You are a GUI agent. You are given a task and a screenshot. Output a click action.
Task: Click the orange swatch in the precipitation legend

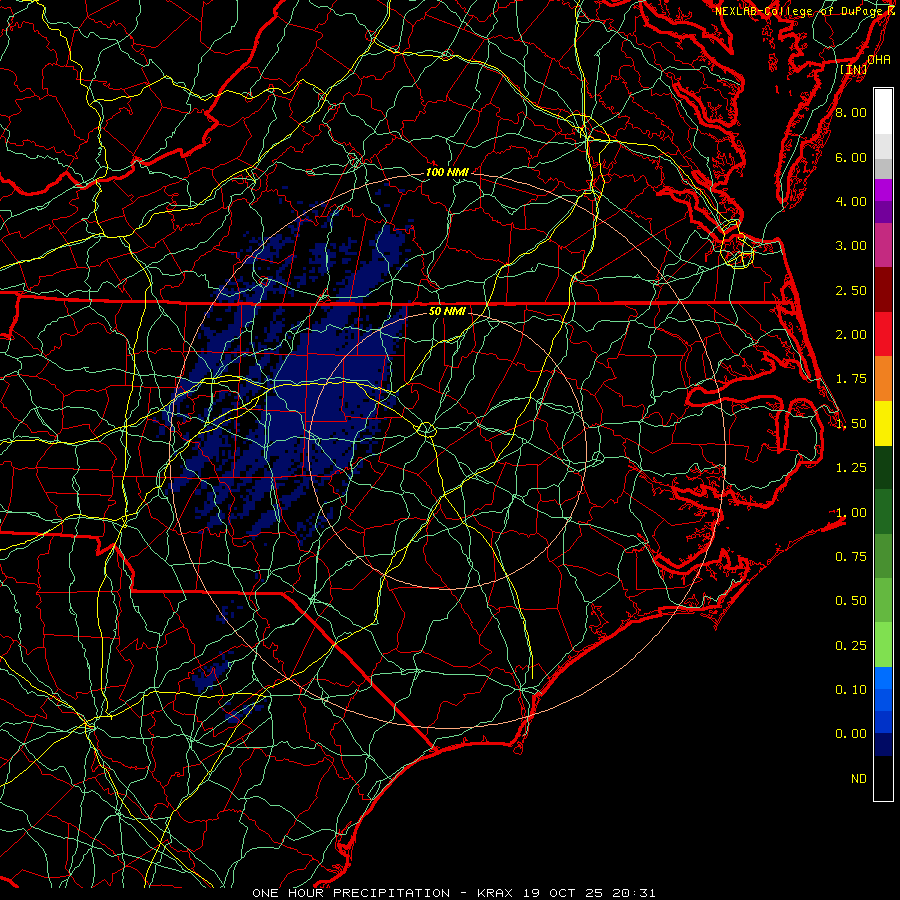pyautogui.click(x=883, y=378)
